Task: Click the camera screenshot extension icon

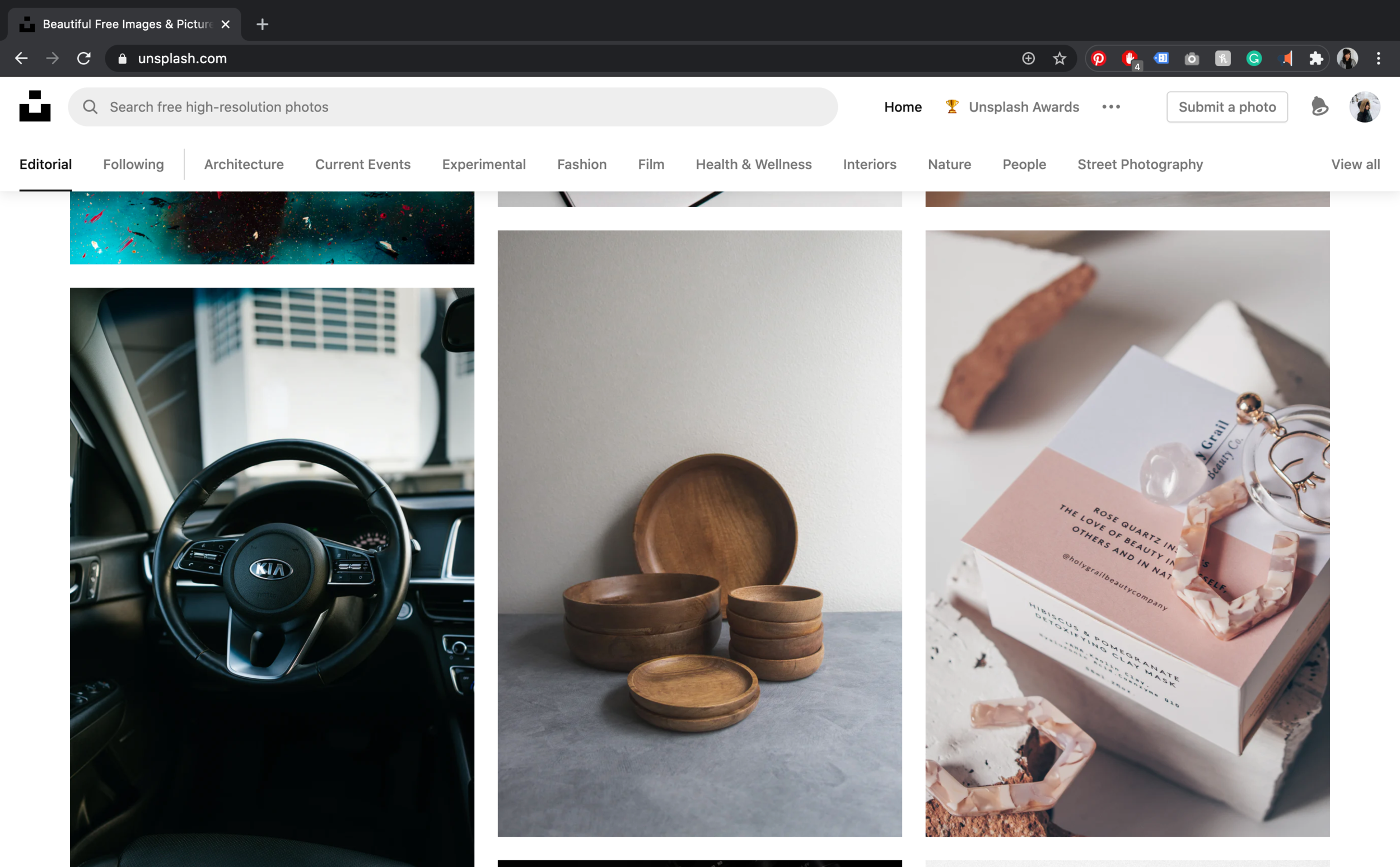Action: coord(1192,58)
